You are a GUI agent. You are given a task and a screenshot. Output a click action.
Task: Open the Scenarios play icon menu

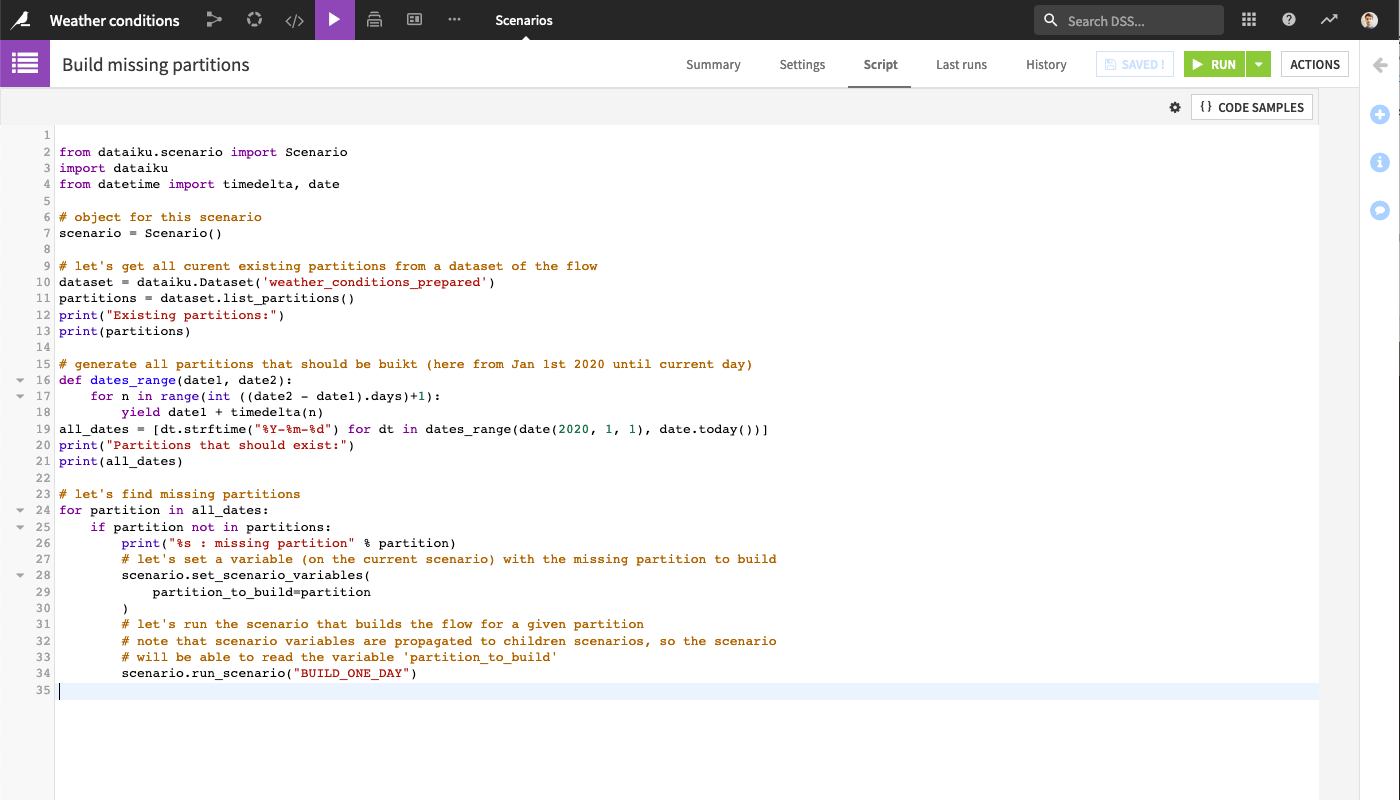[x=334, y=20]
